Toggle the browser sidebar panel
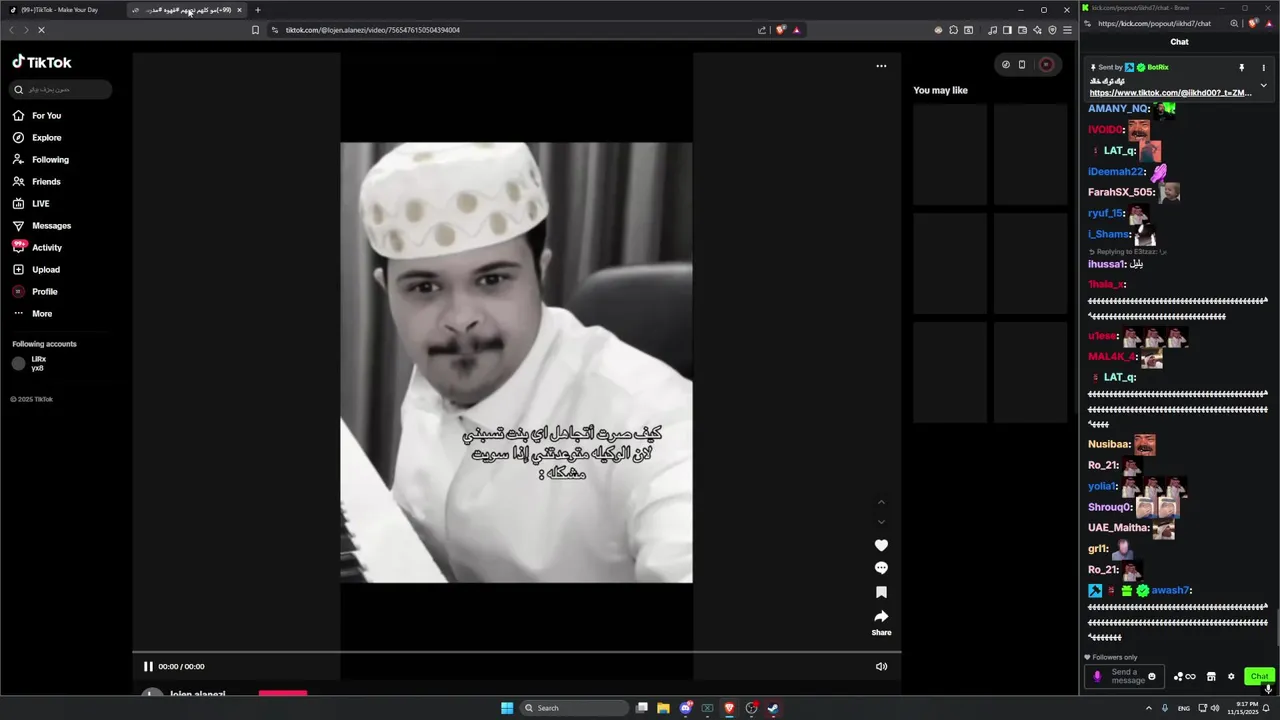The image size is (1280, 720). 1007,30
